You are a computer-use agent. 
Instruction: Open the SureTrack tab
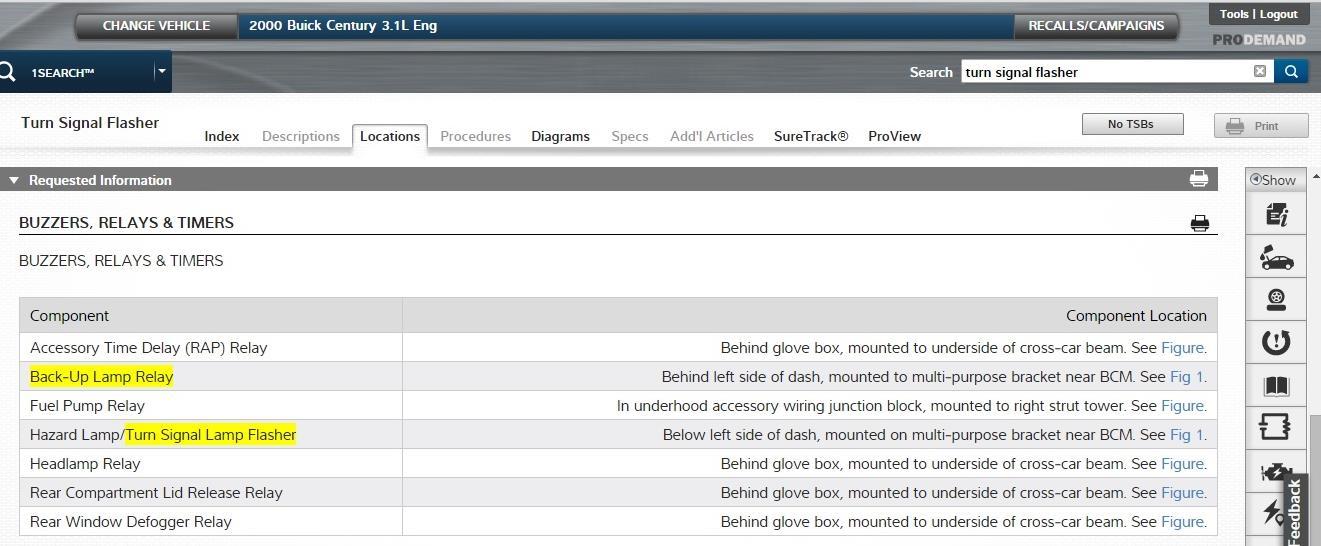point(811,136)
